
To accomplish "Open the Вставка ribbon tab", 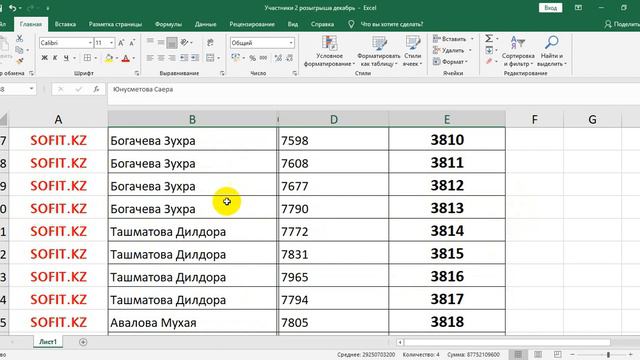I will 65,24.
